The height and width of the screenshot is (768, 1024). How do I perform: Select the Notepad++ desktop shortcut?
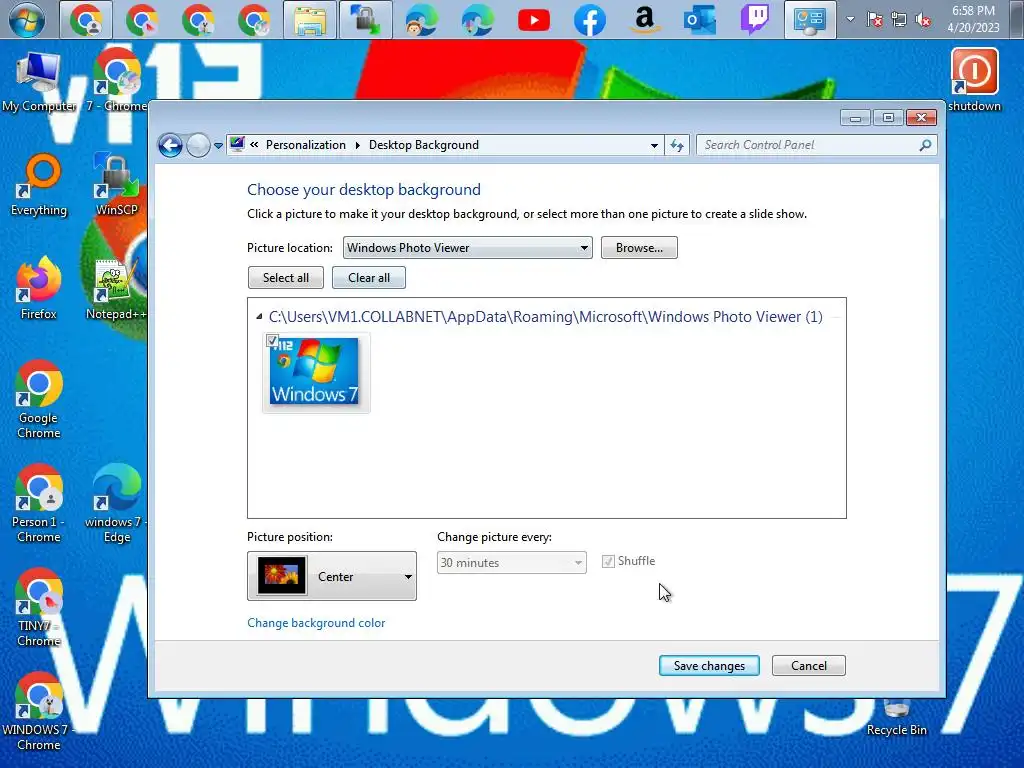click(117, 289)
